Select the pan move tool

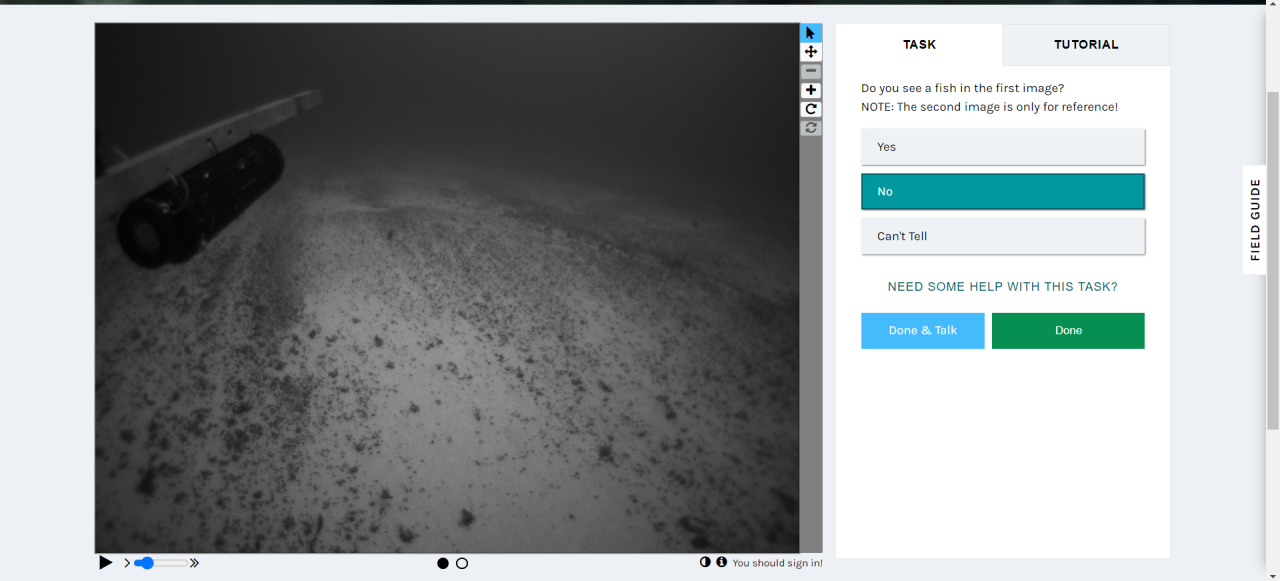[811, 52]
